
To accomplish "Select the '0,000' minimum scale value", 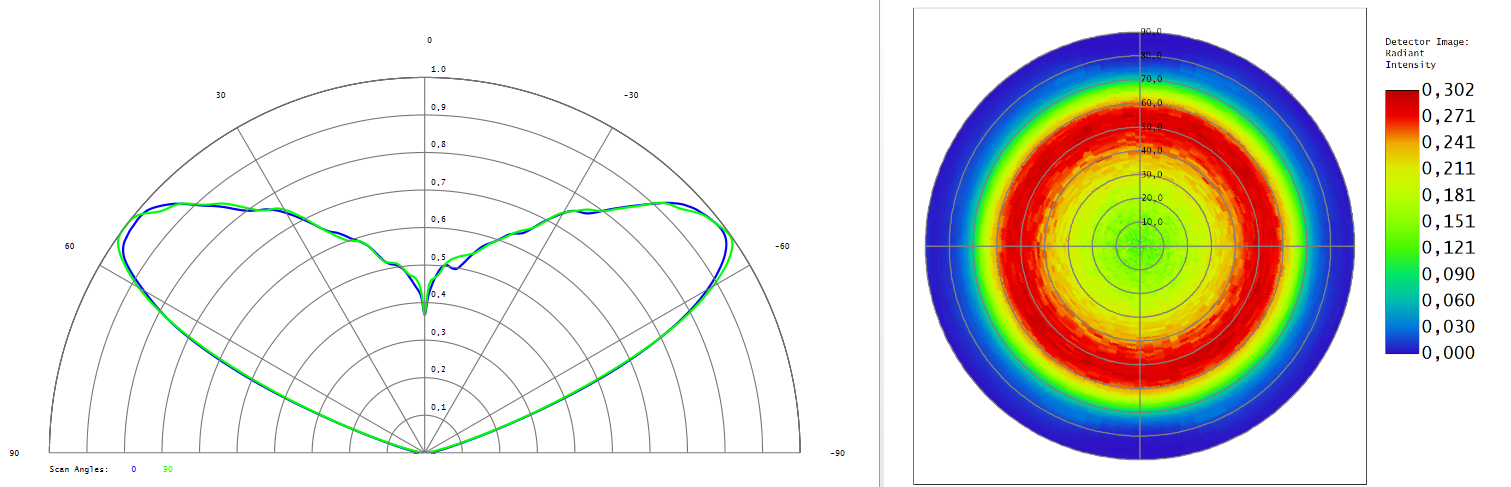I will tap(1450, 352).
